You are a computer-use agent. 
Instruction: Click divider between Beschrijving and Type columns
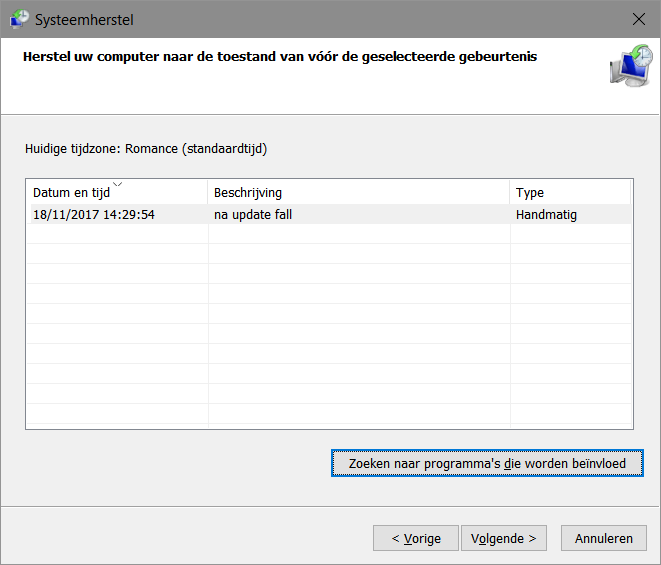click(x=510, y=193)
